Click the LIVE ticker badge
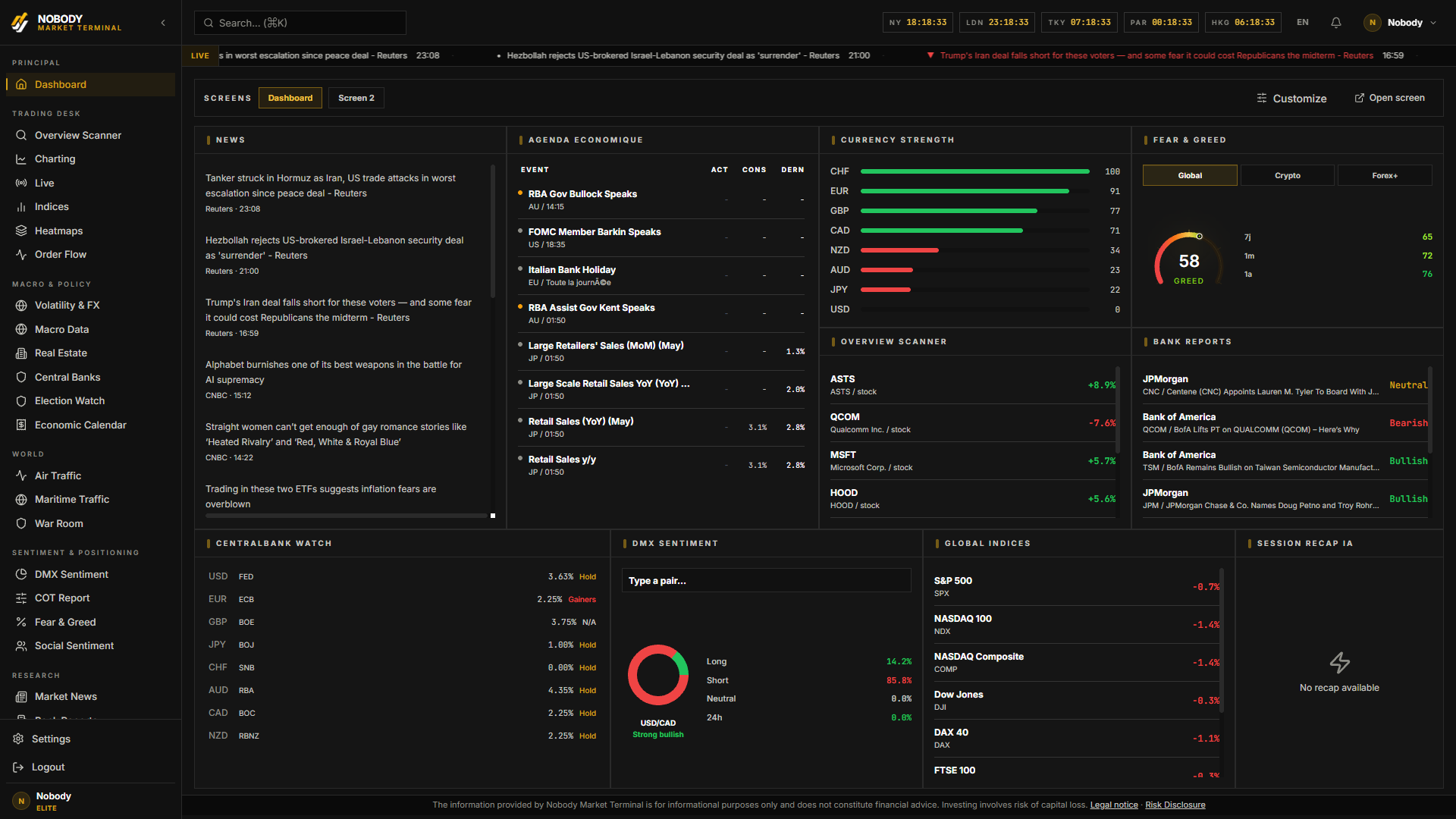Screen dimensions: 1456x819 [x=200, y=55]
